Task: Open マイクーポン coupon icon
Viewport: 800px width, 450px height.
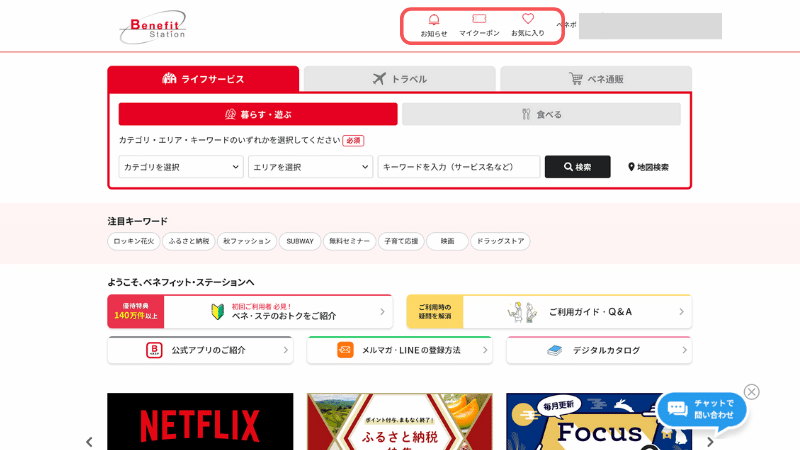Action: click(x=479, y=26)
